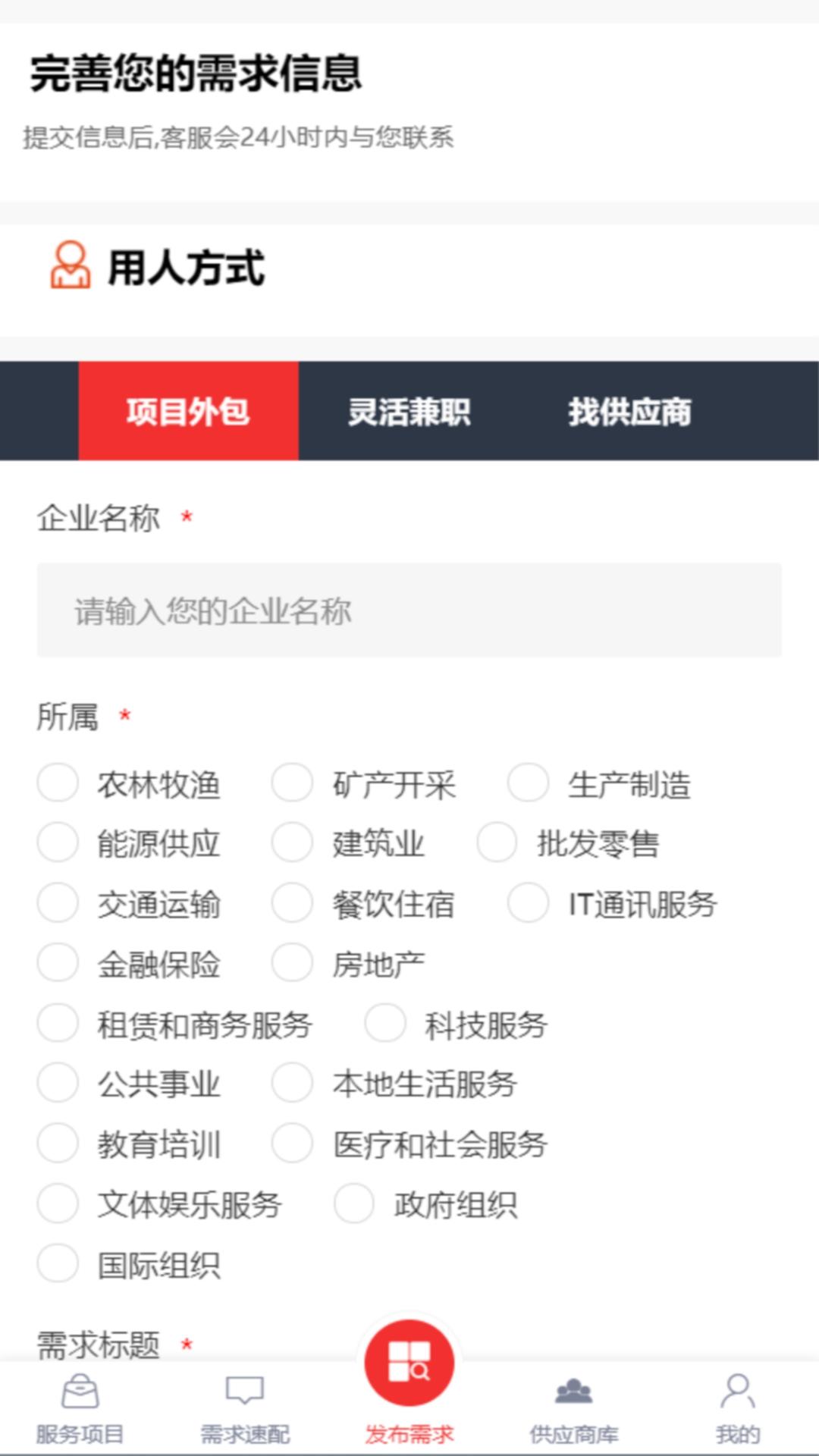Tap the 供应商库 people icon
Viewport: 819px width, 1456px height.
(574, 1392)
